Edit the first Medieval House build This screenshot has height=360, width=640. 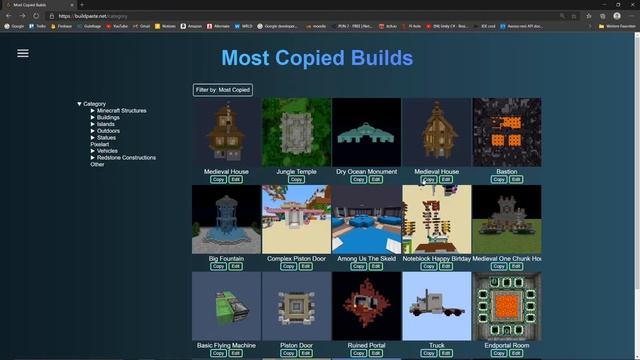pyautogui.click(x=236, y=180)
